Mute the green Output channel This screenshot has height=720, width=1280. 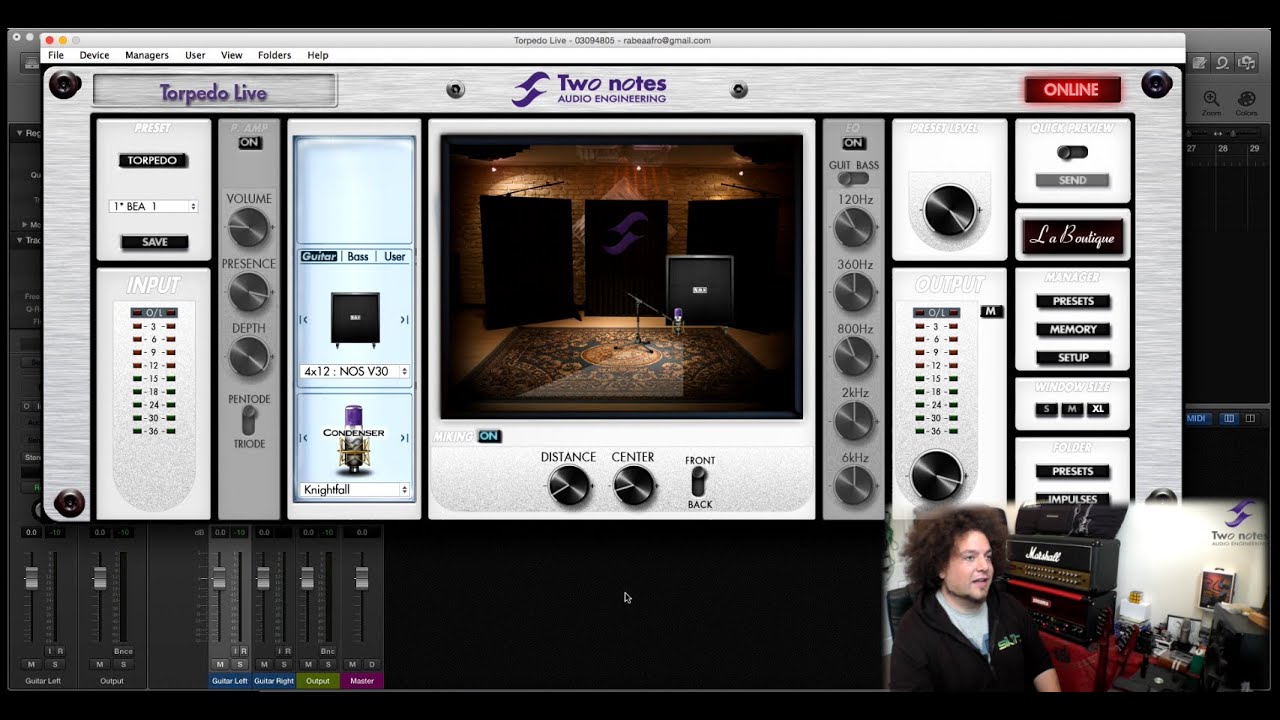pyautogui.click(x=308, y=664)
